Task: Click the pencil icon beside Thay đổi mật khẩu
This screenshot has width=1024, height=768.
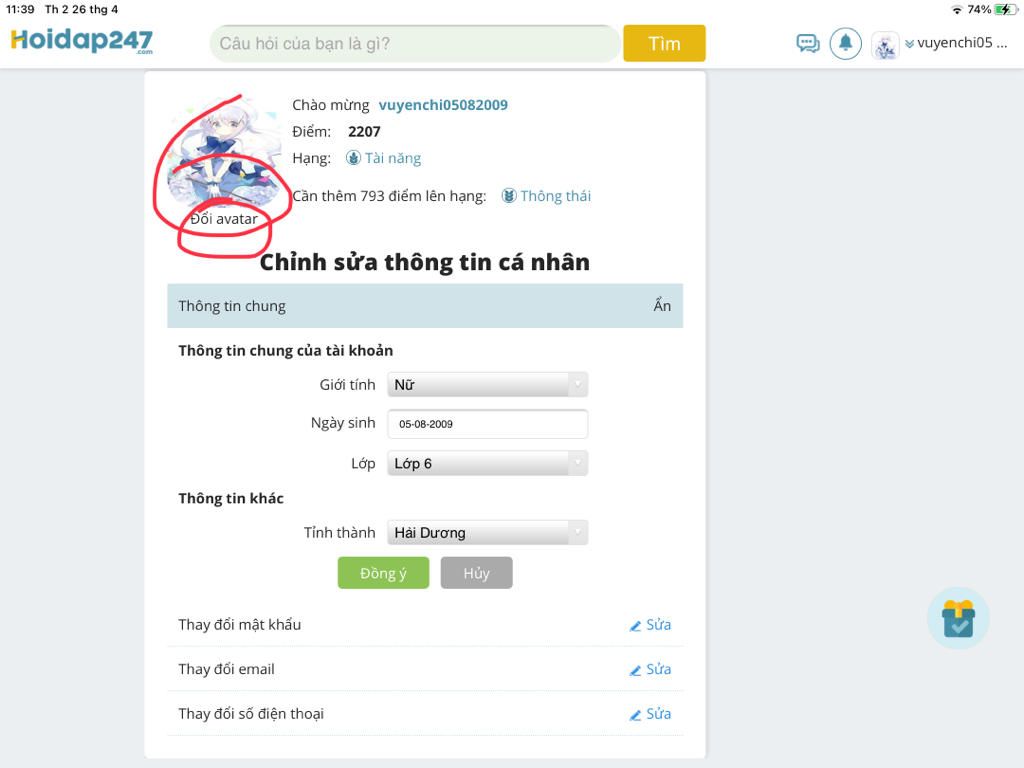Action: coord(635,626)
